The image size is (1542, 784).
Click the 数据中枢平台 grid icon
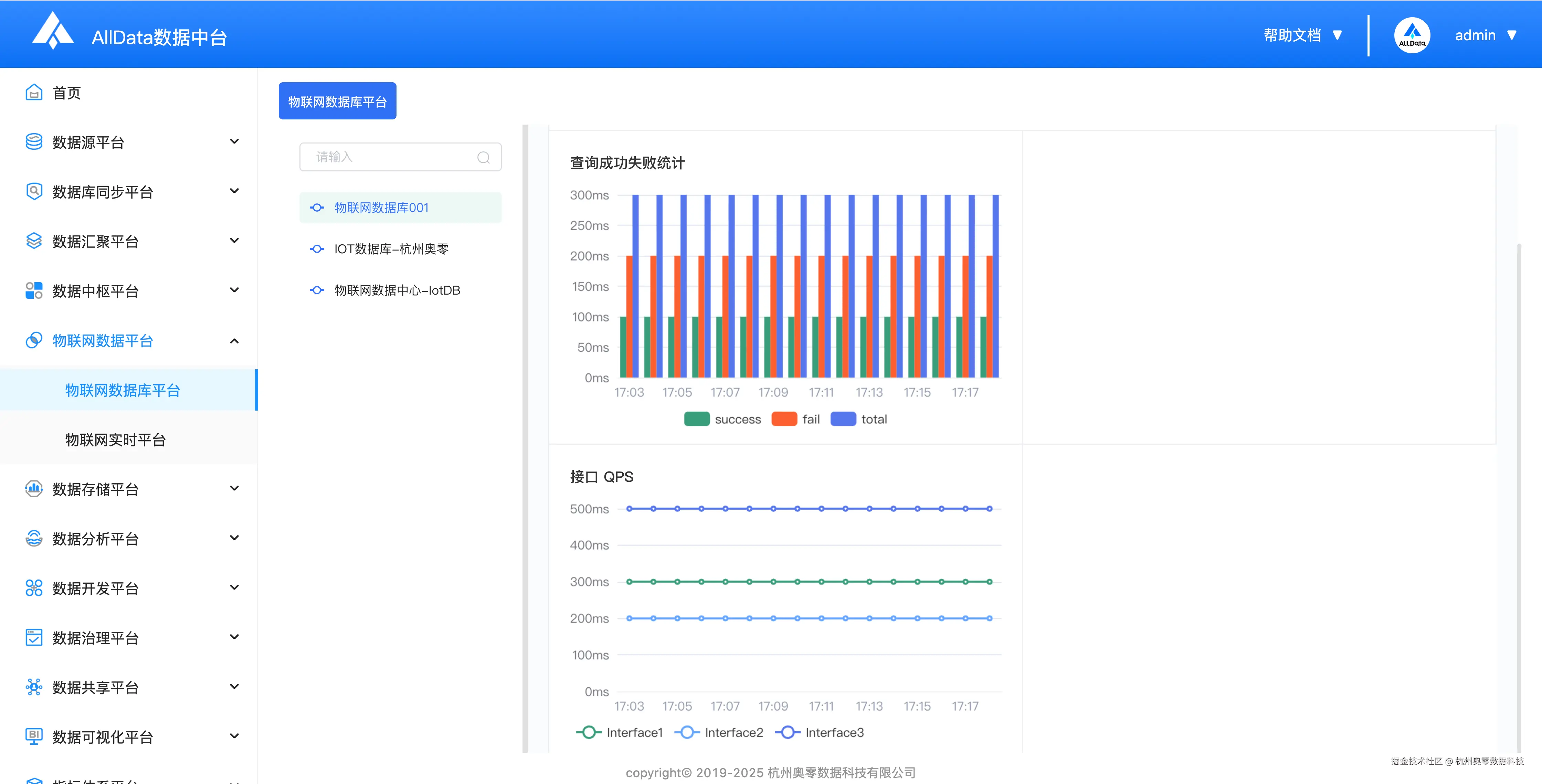coord(34,291)
